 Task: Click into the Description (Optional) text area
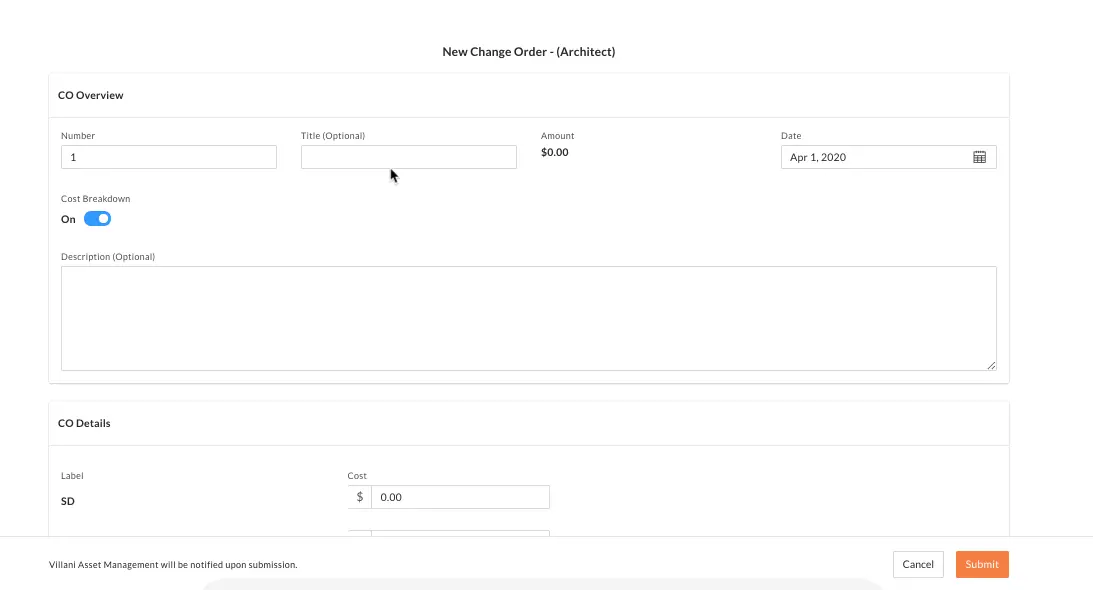[x=528, y=318]
